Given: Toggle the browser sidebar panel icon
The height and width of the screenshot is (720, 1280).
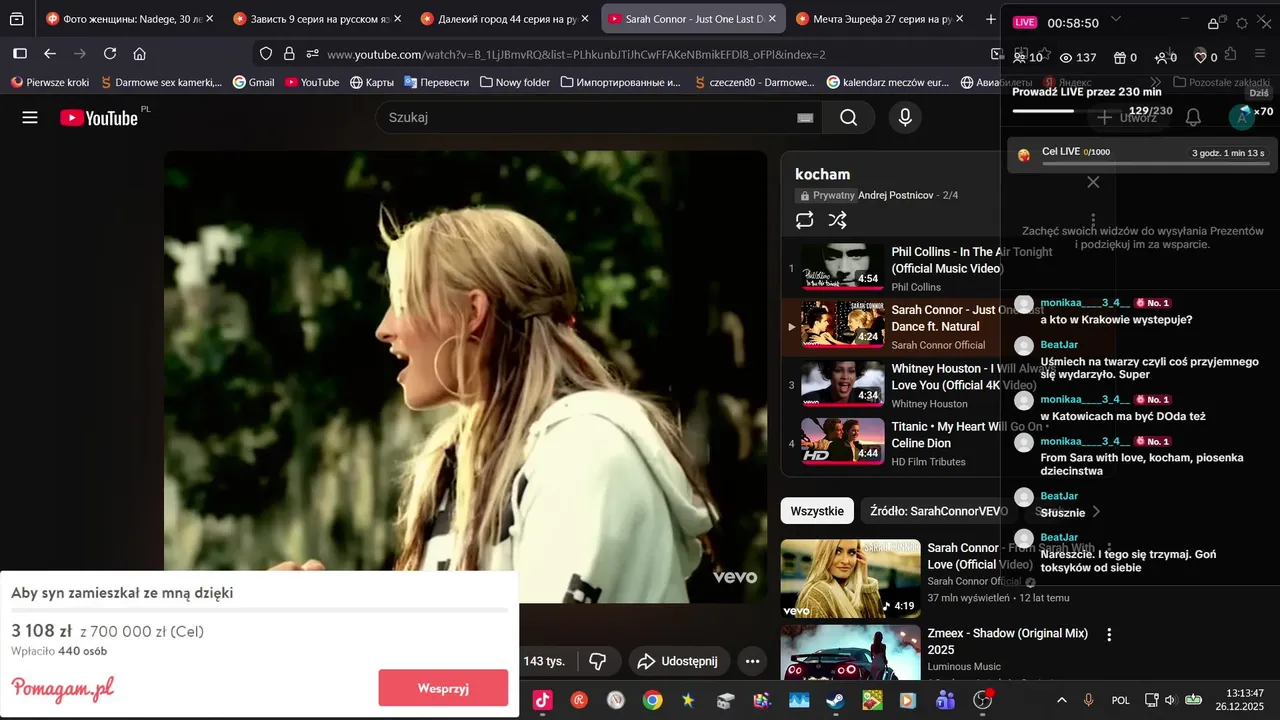Looking at the screenshot, I should click(20, 54).
